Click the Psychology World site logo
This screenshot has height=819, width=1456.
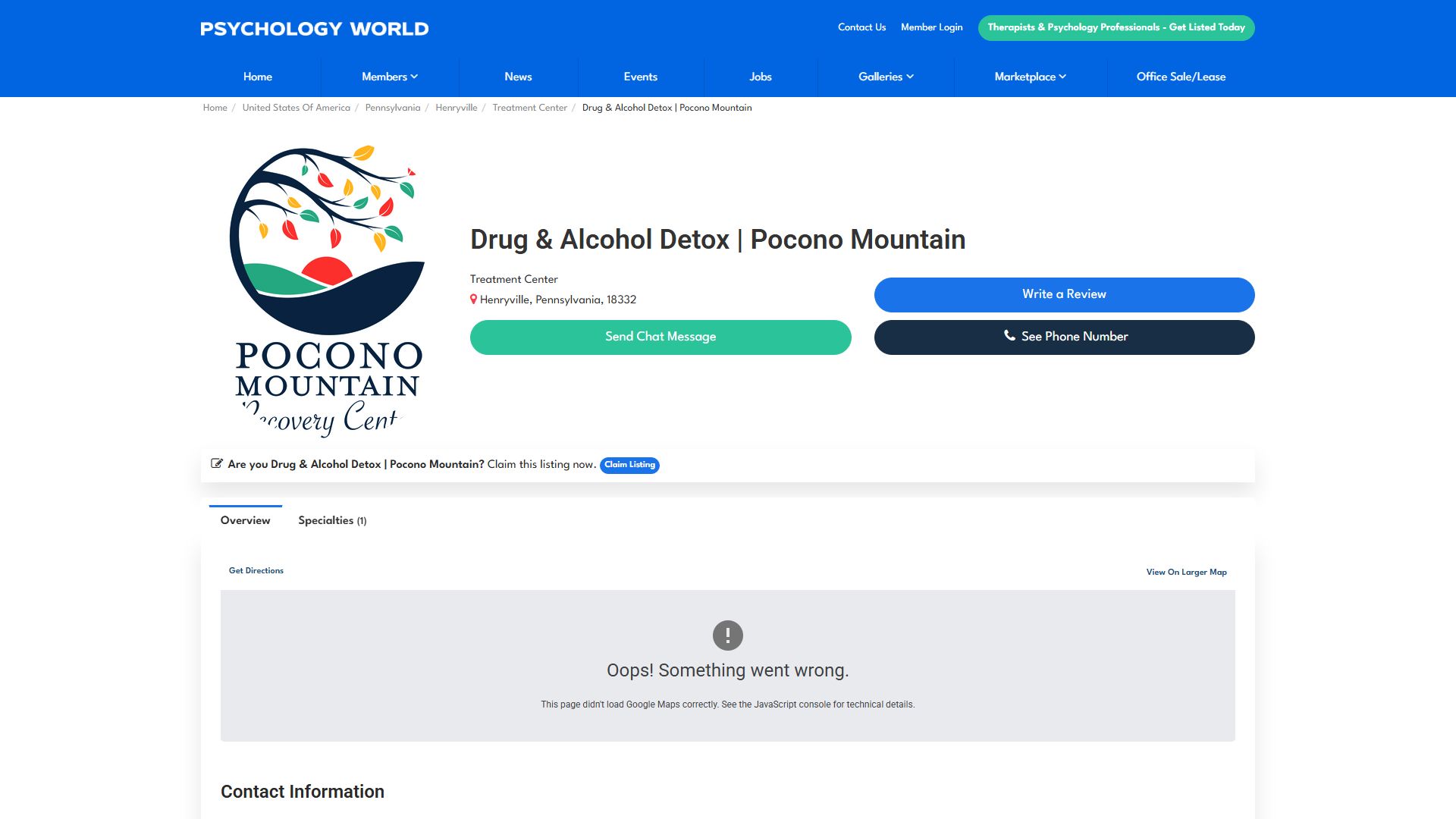315,29
